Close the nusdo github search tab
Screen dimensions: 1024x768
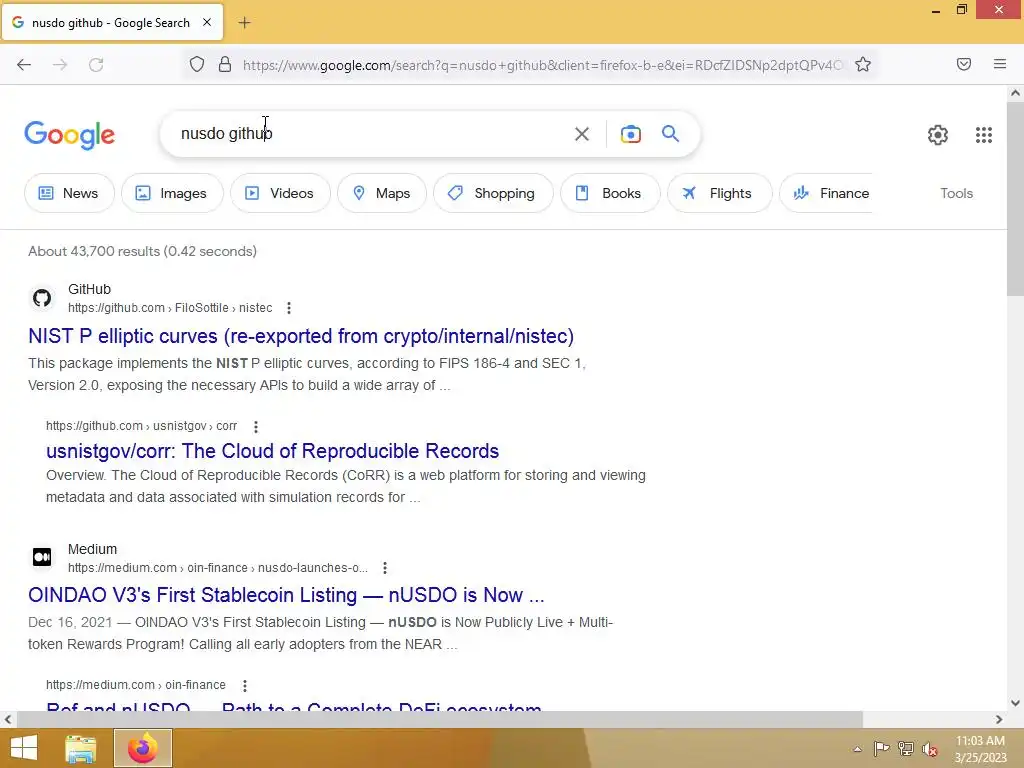207,22
